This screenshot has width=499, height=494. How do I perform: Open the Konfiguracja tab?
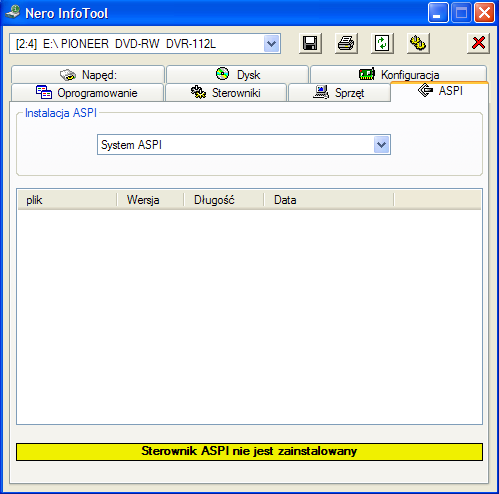pos(398,74)
